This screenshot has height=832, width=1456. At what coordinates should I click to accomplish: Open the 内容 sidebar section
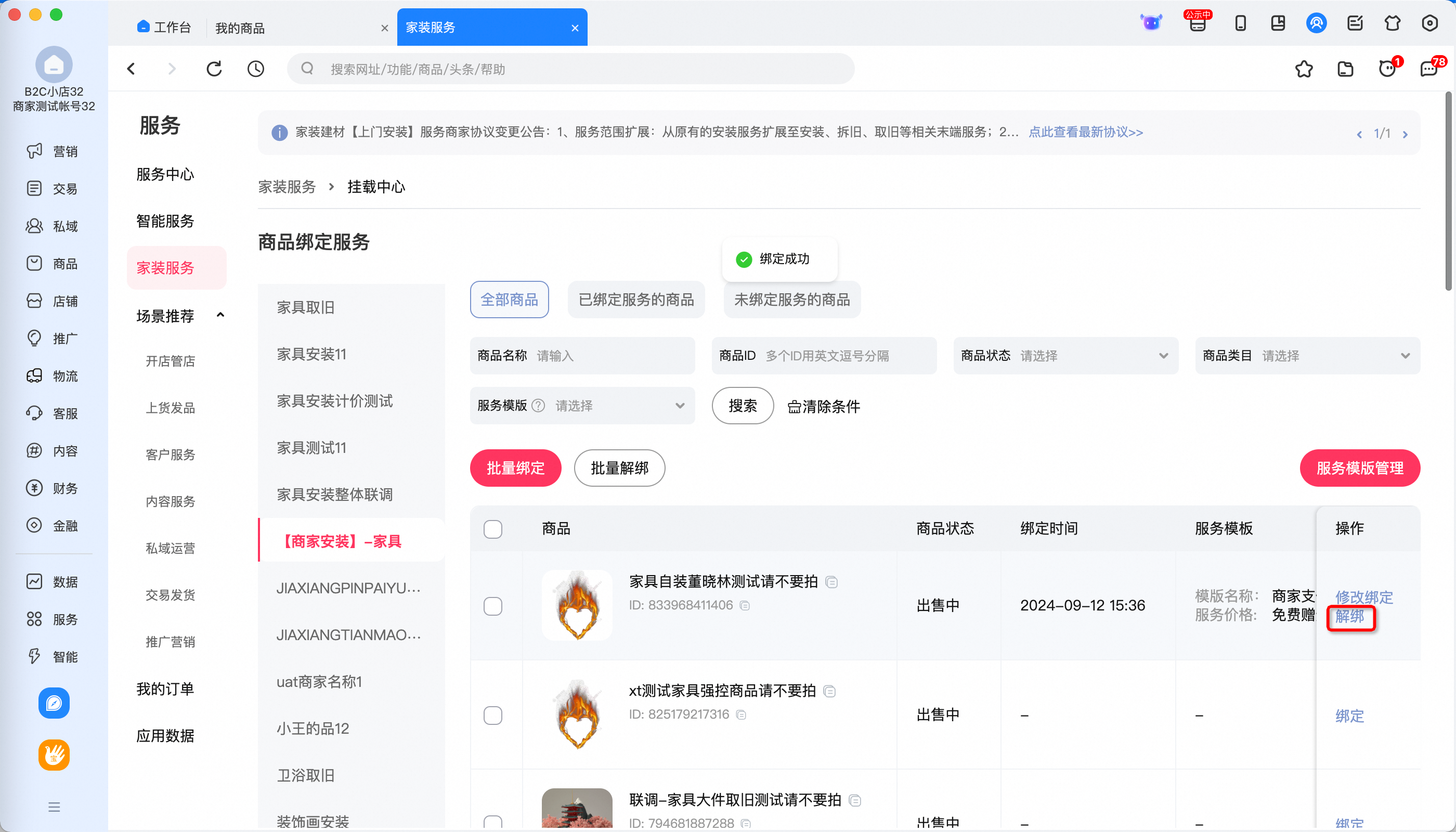coord(53,451)
